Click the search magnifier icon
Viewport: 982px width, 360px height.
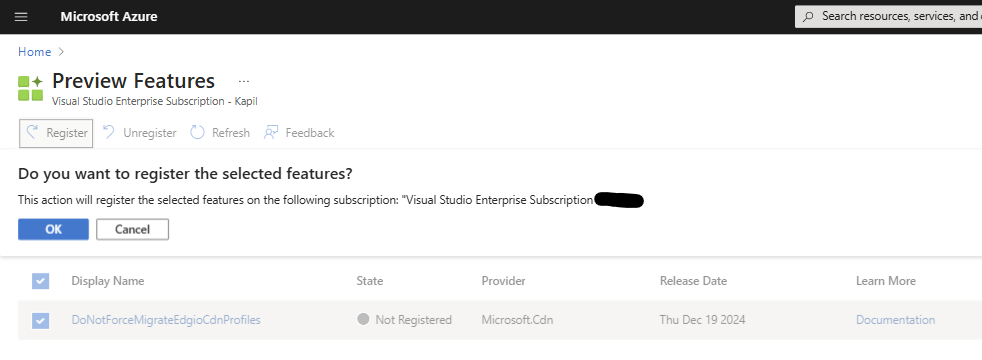point(809,17)
